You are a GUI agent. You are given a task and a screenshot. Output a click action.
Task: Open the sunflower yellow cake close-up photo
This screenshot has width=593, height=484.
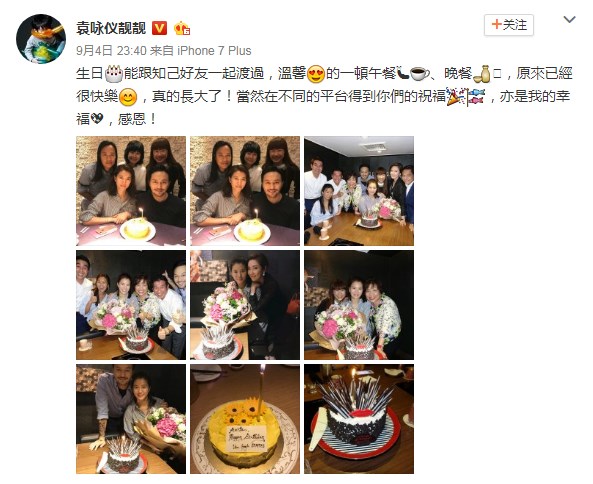pos(245,419)
